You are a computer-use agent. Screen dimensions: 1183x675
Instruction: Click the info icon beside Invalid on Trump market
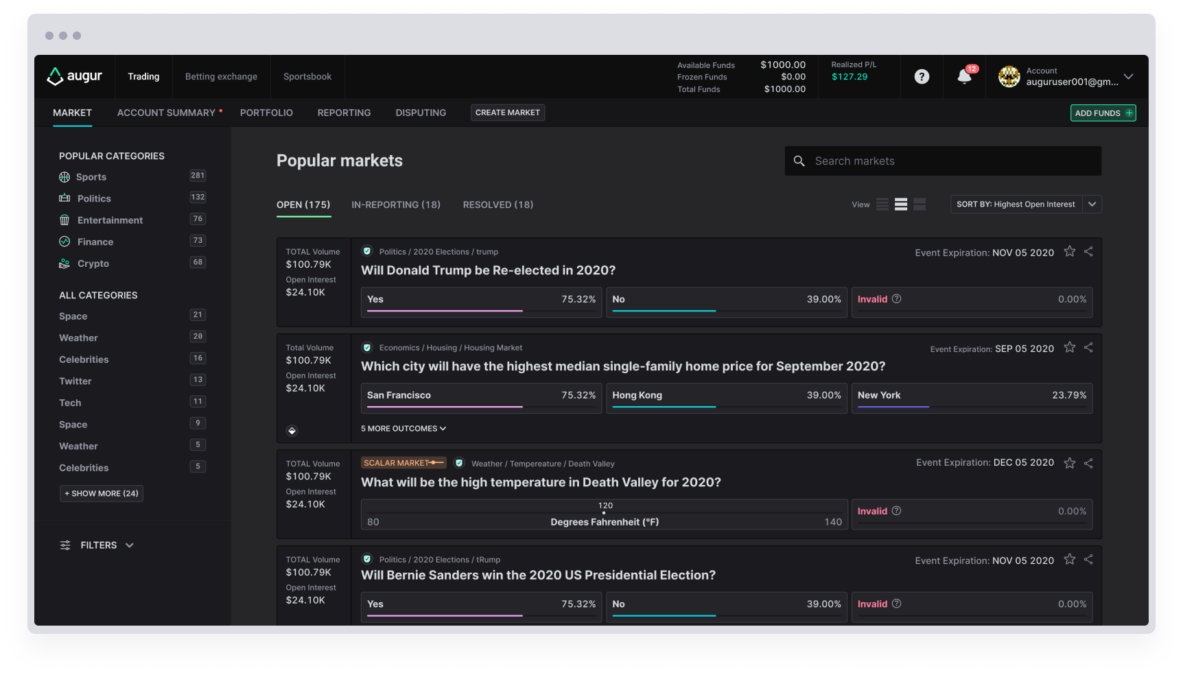[x=896, y=299]
